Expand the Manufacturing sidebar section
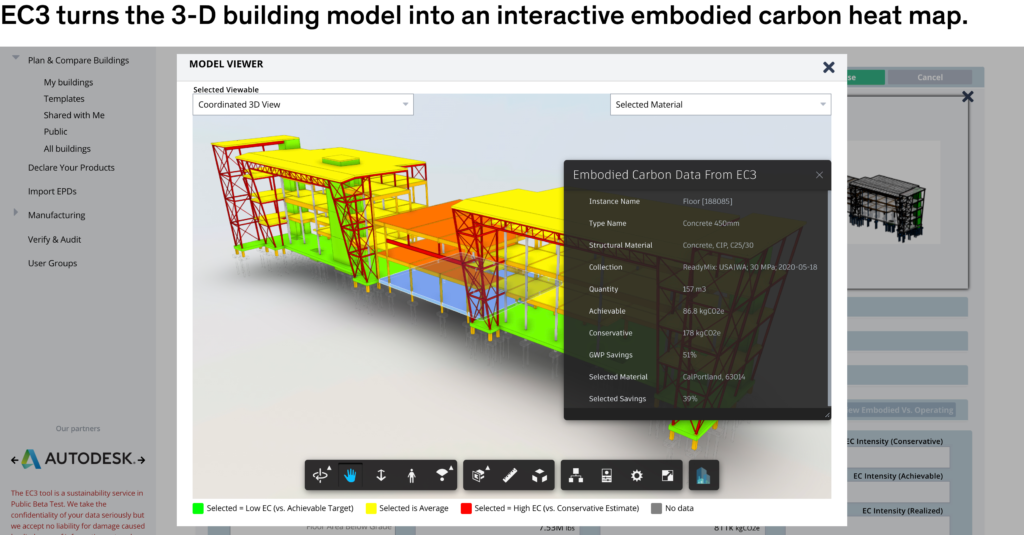This screenshot has width=1024, height=535. 16,213
